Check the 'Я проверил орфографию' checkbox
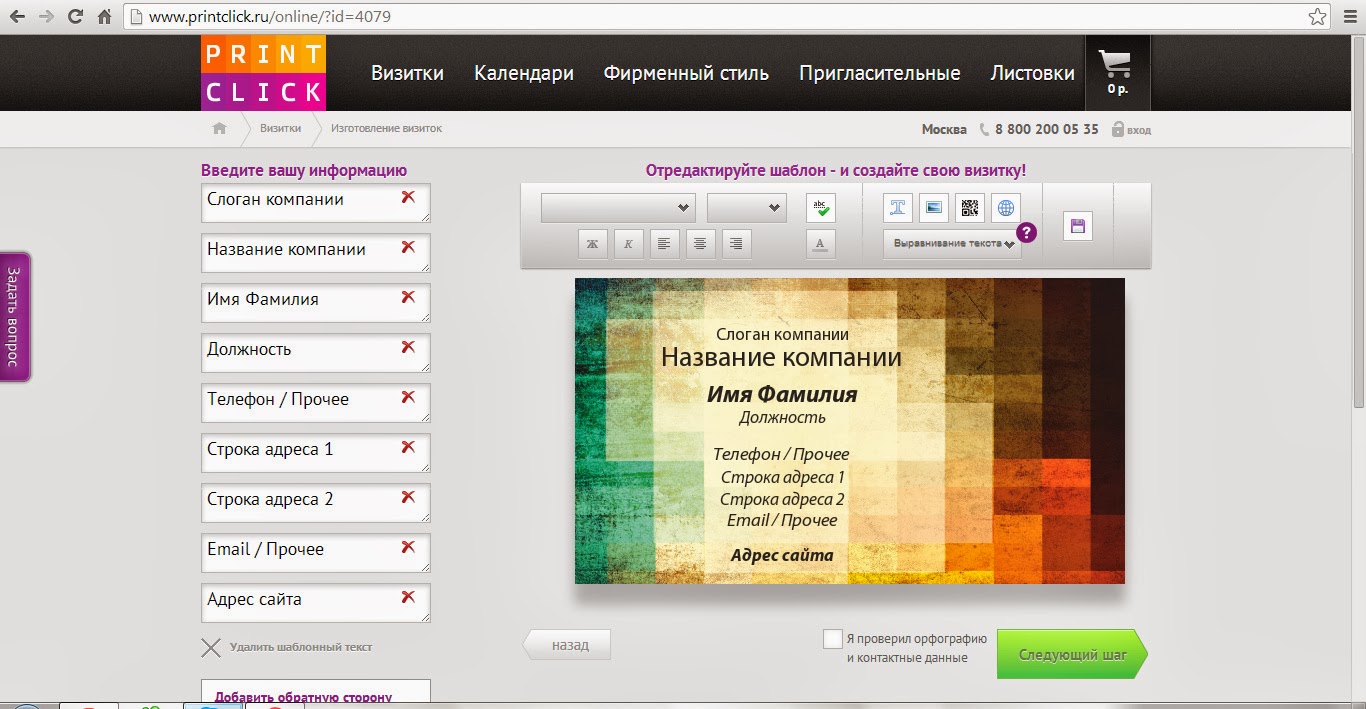 coord(832,639)
